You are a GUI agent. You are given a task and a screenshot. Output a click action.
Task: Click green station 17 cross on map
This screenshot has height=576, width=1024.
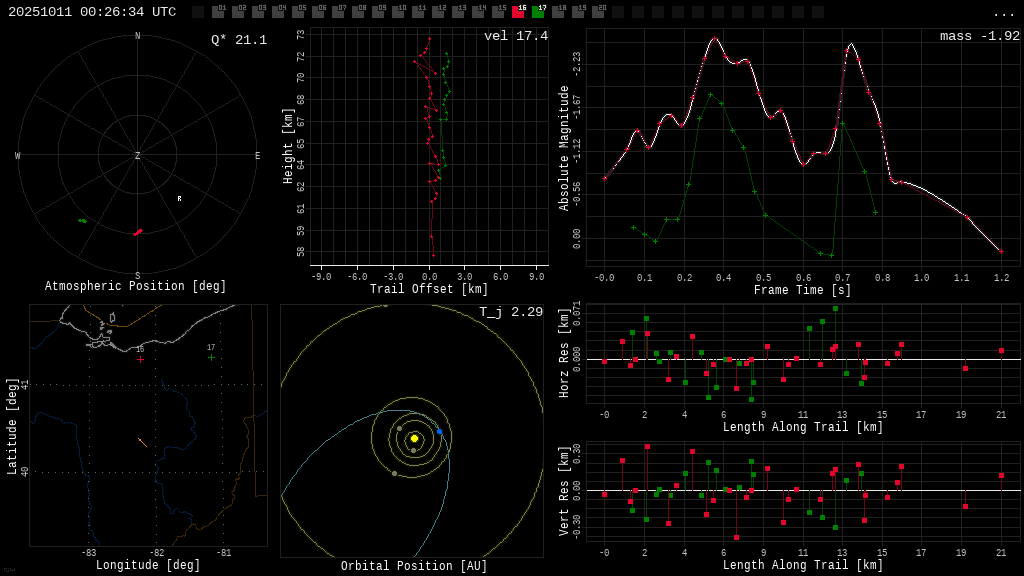coord(211,357)
